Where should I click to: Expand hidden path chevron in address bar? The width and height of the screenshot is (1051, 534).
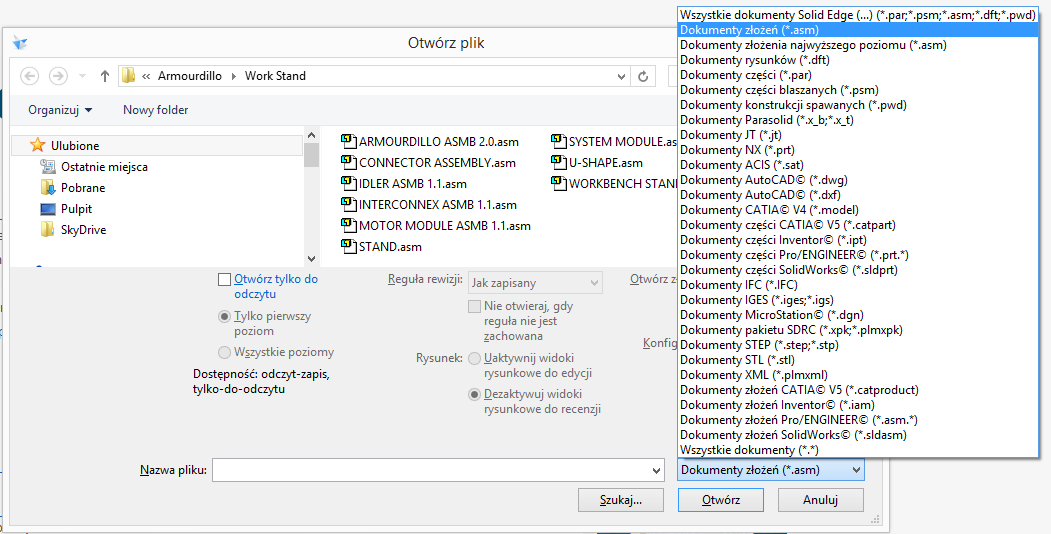click(x=146, y=76)
